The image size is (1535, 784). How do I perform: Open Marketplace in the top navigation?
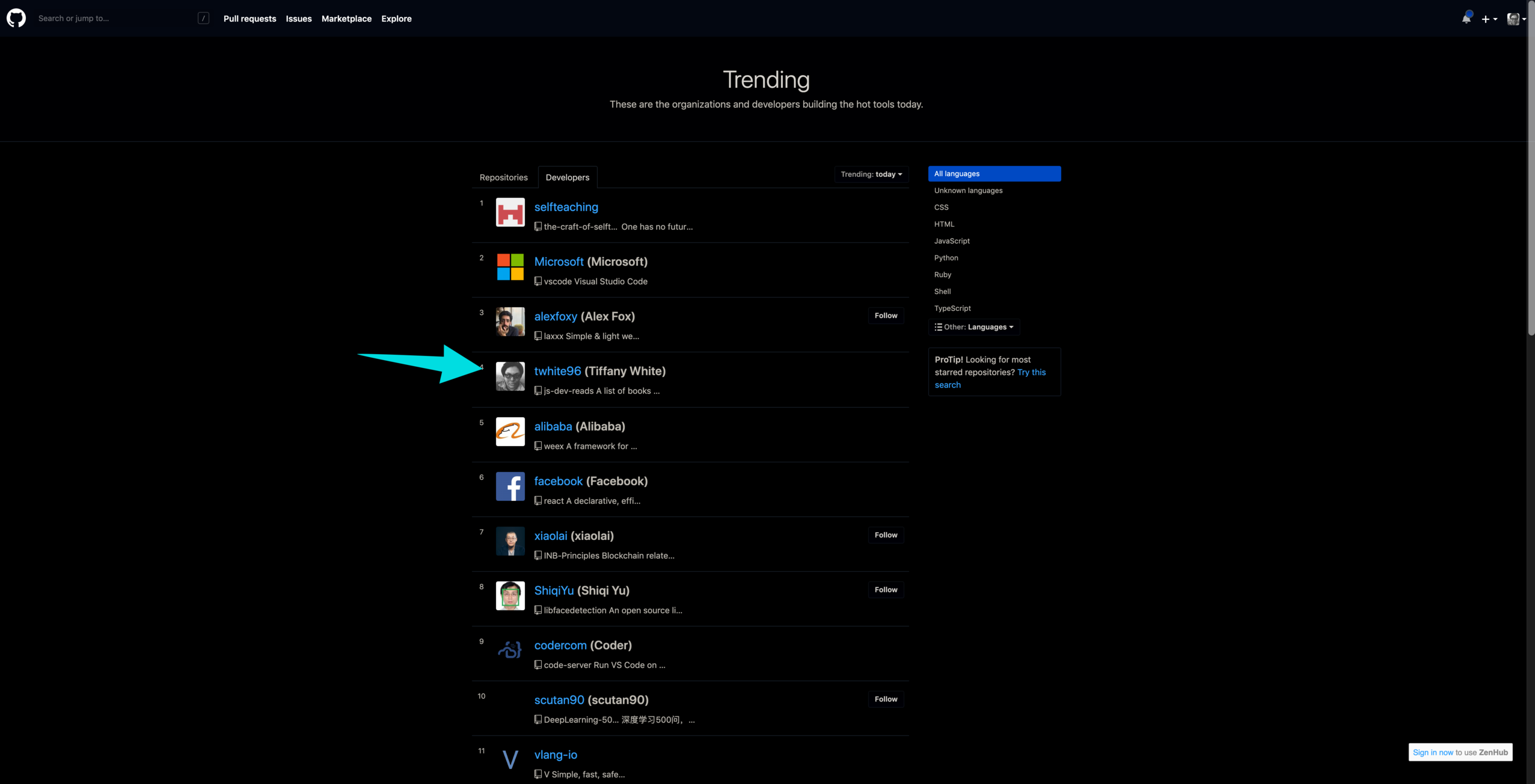point(346,19)
